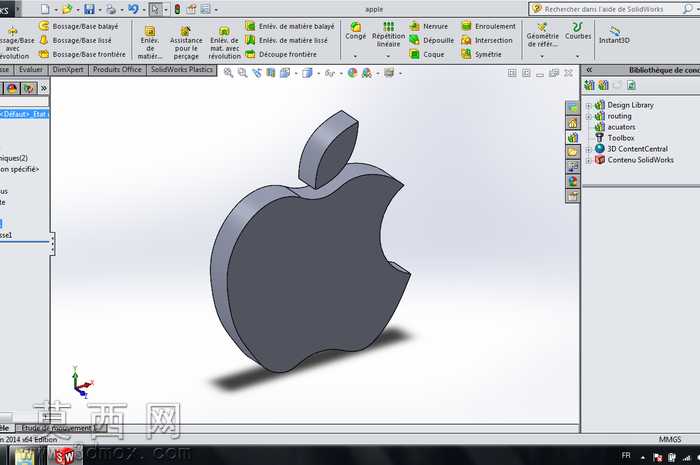
Task: Select Enlèv. de mat. avec révolution
Action: tap(225, 42)
